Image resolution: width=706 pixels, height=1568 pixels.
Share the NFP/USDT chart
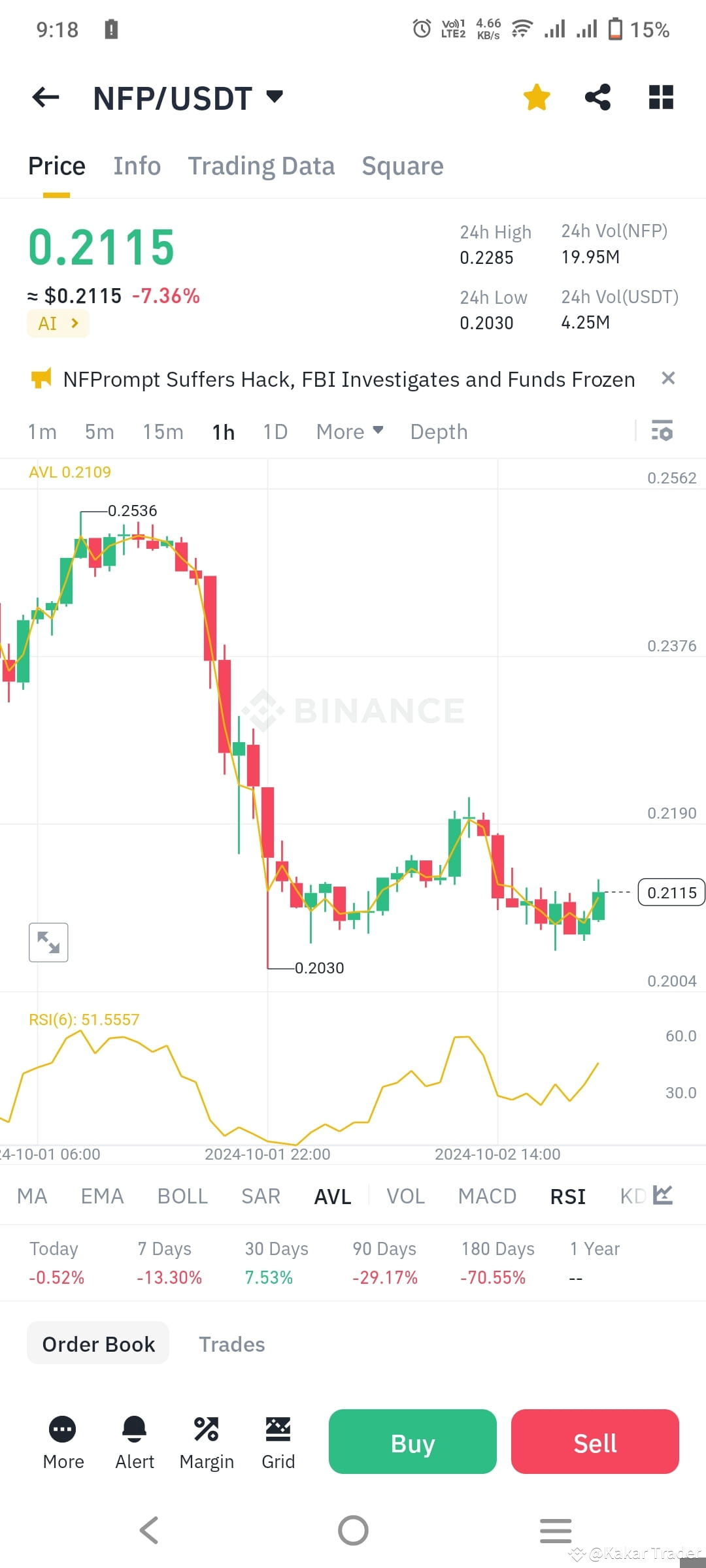598,97
